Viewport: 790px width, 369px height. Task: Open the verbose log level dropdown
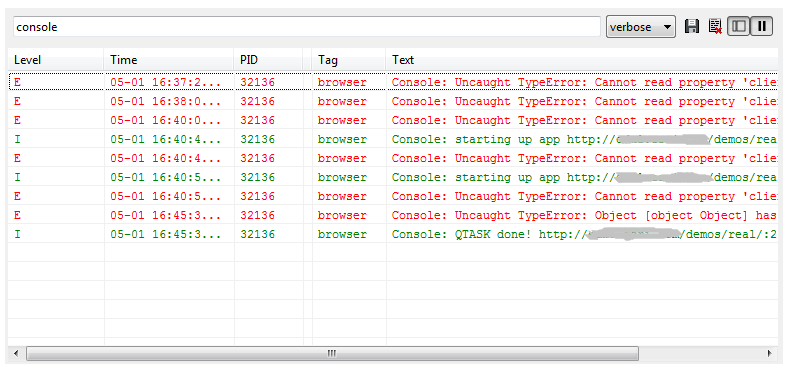[641, 27]
